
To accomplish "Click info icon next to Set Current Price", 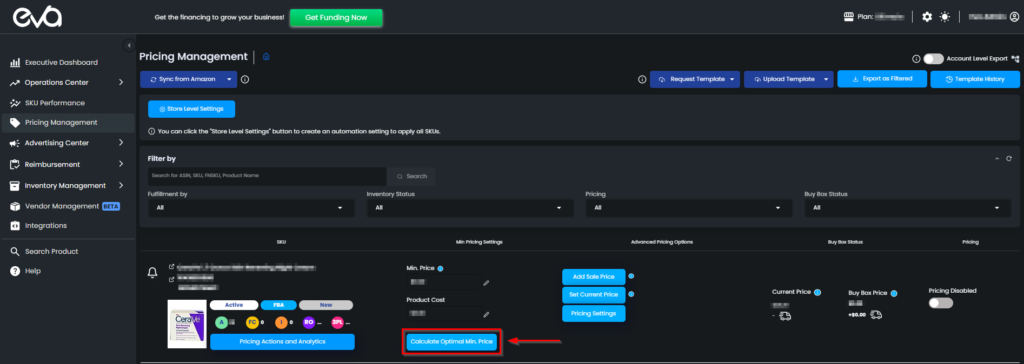I will 631,295.
